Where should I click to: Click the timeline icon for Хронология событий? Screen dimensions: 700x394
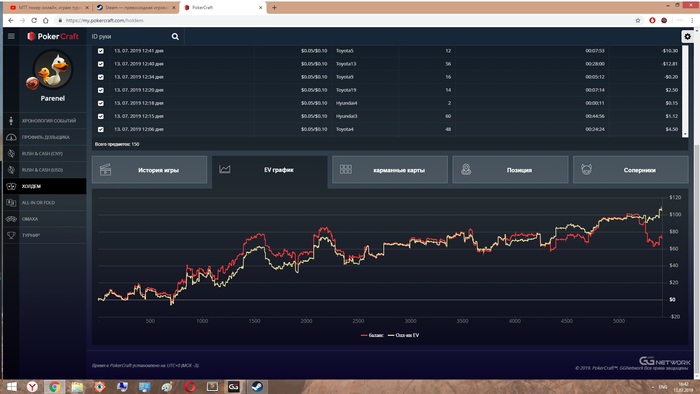pos(11,120)
